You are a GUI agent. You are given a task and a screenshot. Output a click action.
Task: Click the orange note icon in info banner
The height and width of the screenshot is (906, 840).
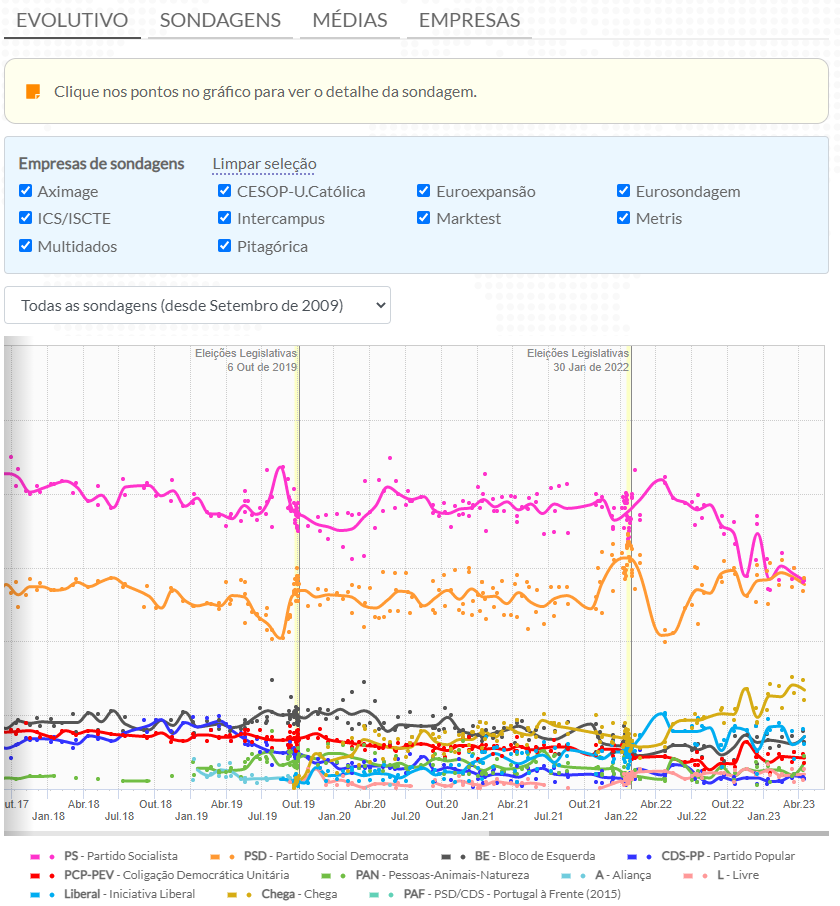coord(33,91)
